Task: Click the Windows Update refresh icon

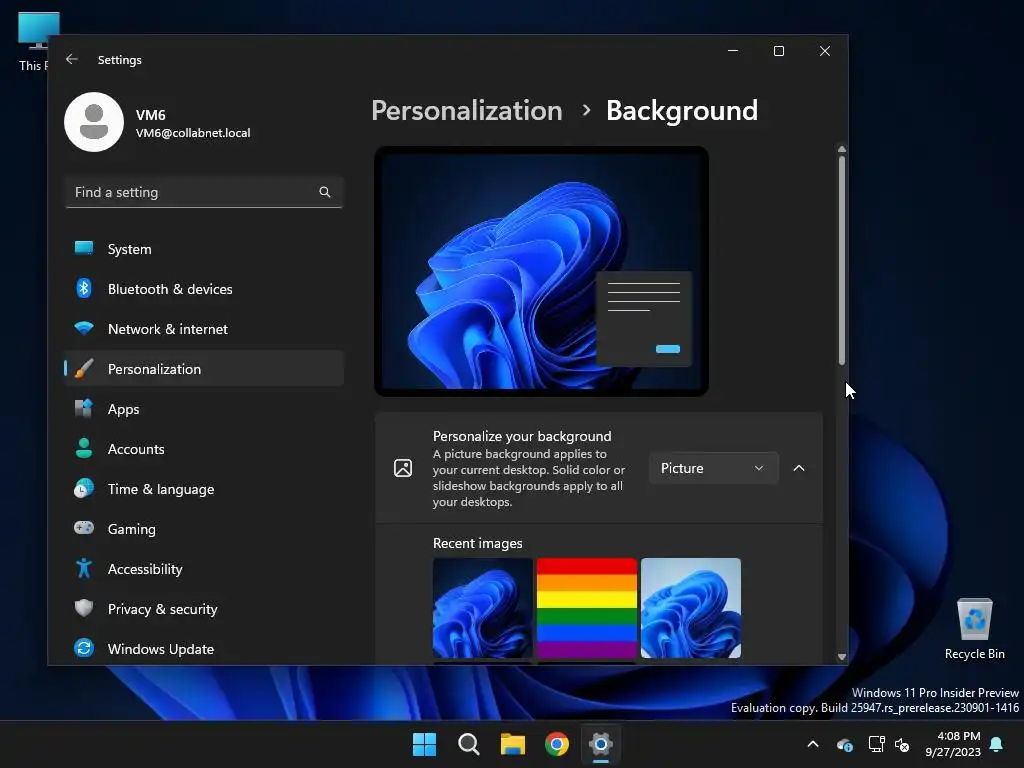Action: point(84,648)
